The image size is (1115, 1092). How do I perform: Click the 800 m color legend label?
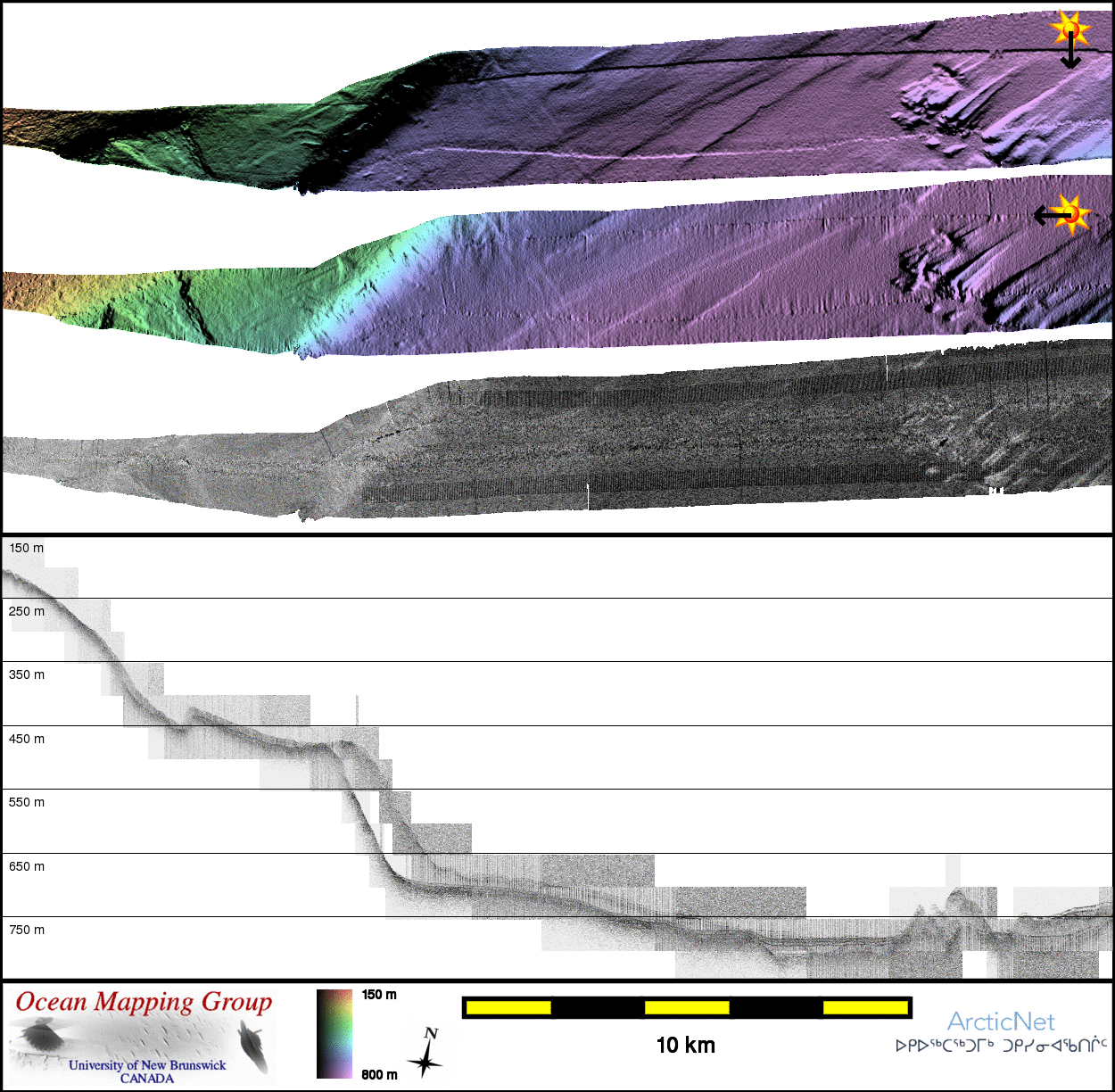tap(379, 1074)
